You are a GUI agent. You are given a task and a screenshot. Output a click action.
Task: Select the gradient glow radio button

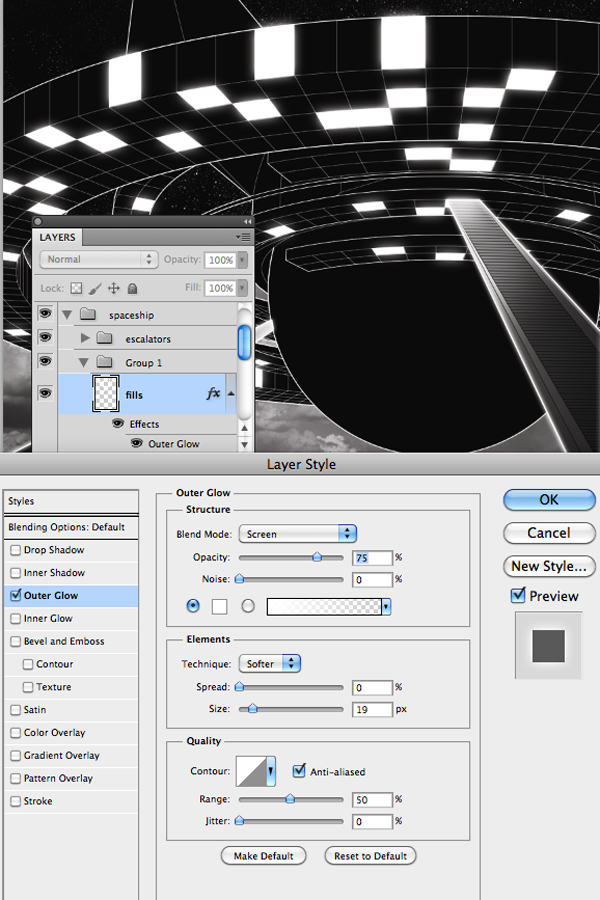[x=248, y=606]
